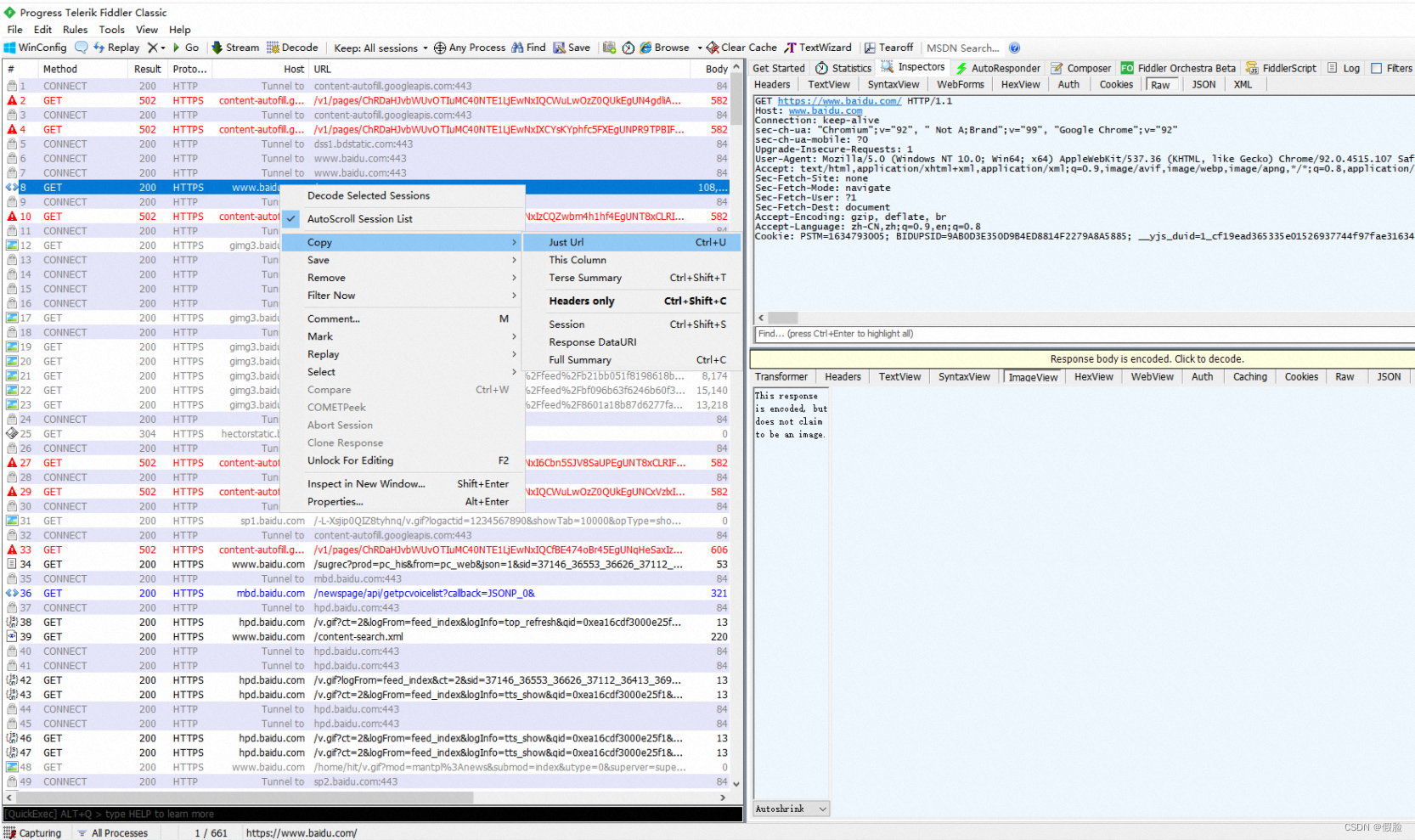Click the comment speech-bubble toolbar icon

pyautogui.click(x=82, y=48)
